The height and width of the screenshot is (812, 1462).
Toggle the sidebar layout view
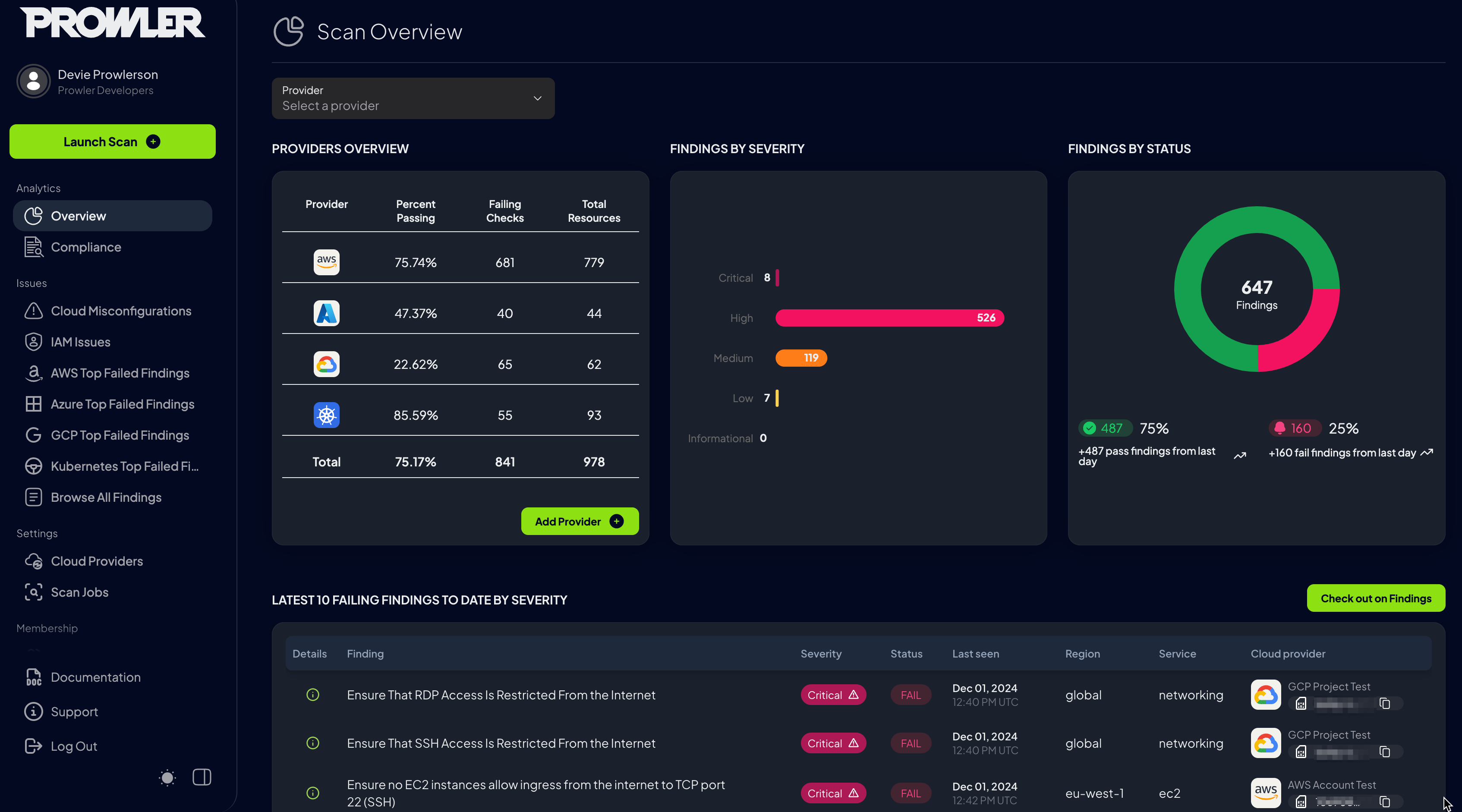[201, 777]
